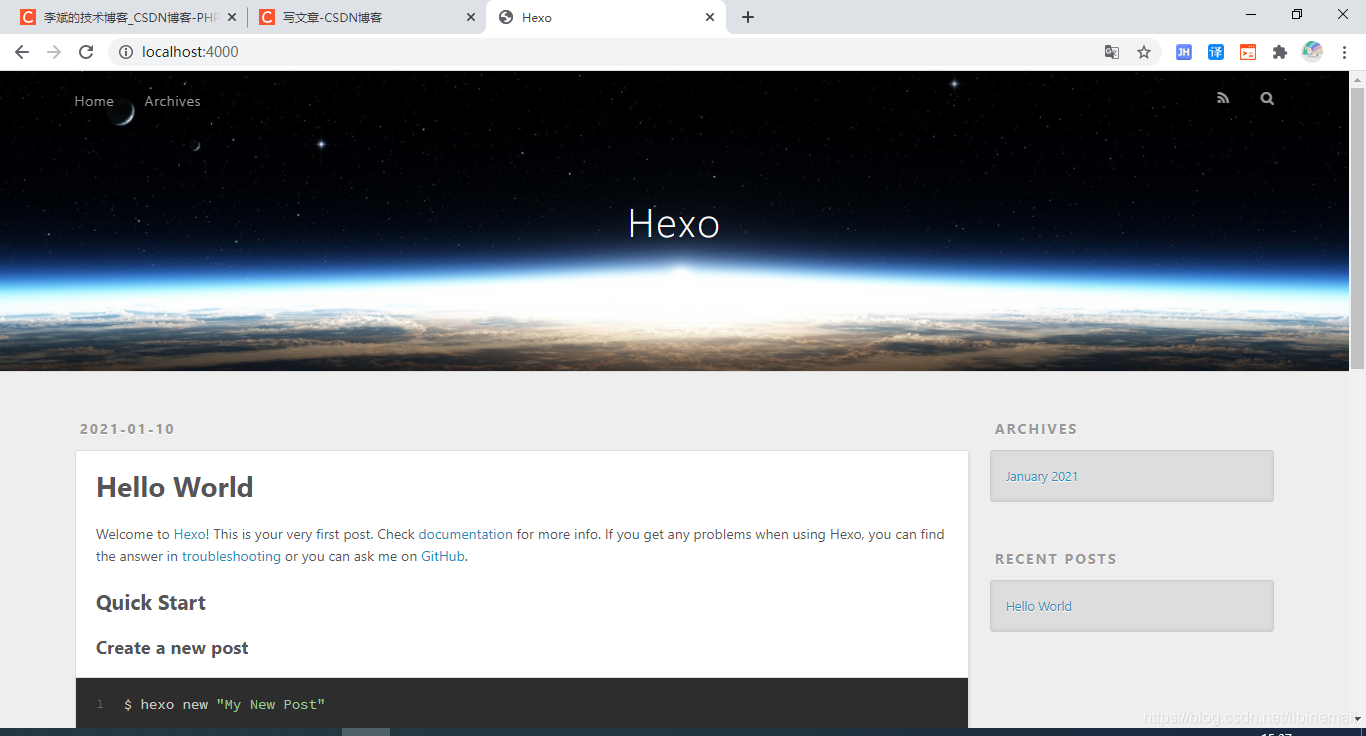The width and height of the screenshot is (1366, 736).
Task: Close the Hexo tab
Action: (x=710, y=17)
